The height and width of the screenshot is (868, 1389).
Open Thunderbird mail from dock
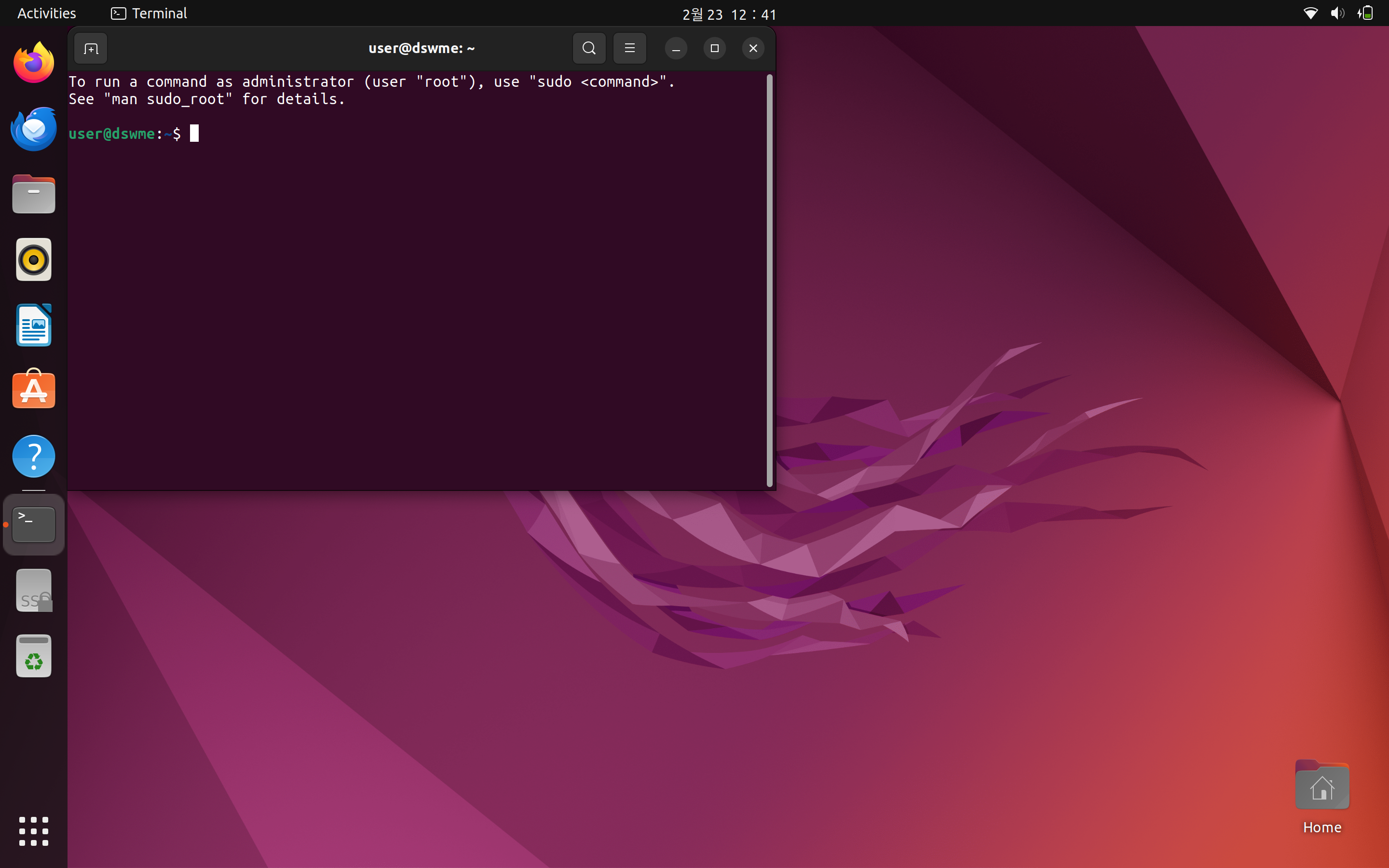pyautogui.click(x=33, y=129)
